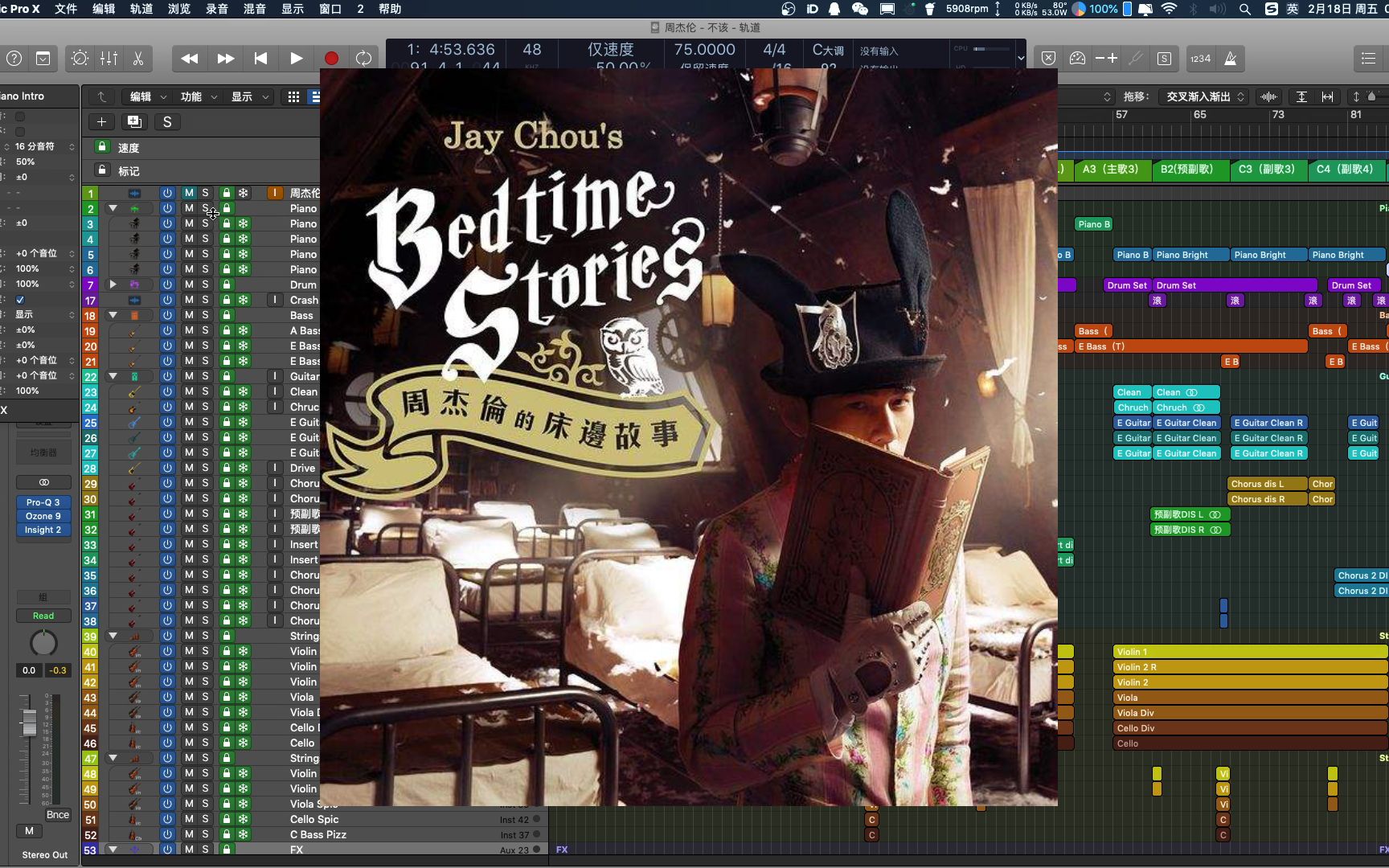1389x868 pixels.
Task: Adjust the channel strip pan knob
Action: pos(43,643)
